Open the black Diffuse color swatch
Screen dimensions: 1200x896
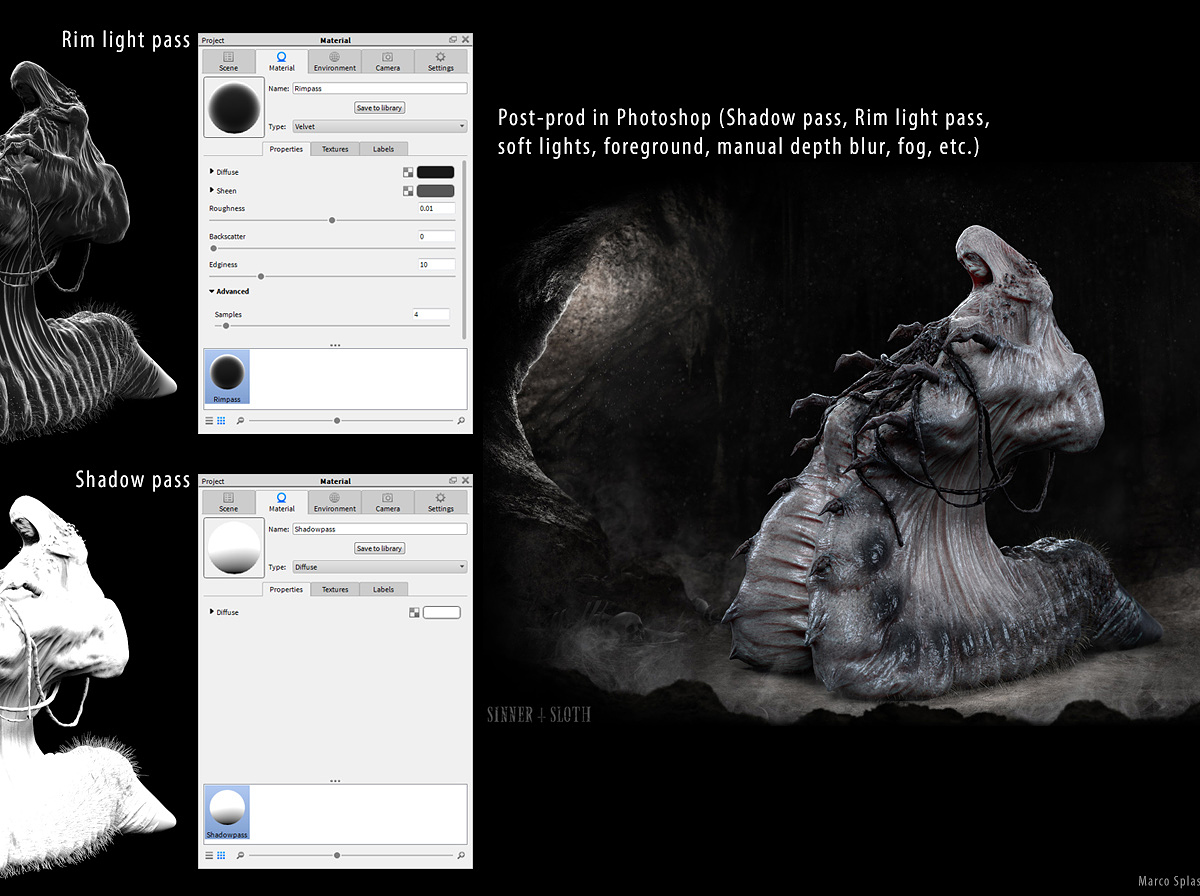tap(435, 172)
